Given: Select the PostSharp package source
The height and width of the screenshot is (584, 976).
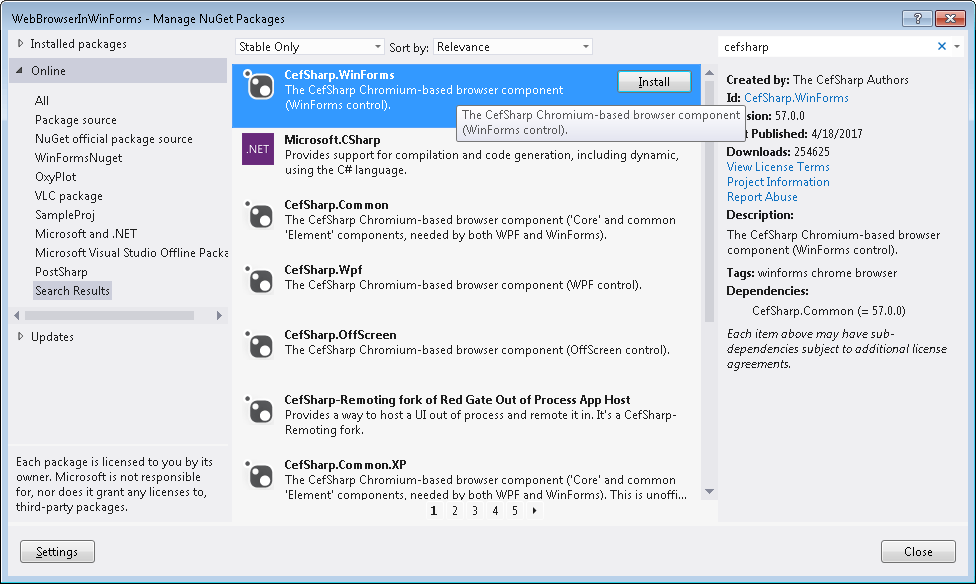Looking at the screenshot, I should [x=61, y=272].
